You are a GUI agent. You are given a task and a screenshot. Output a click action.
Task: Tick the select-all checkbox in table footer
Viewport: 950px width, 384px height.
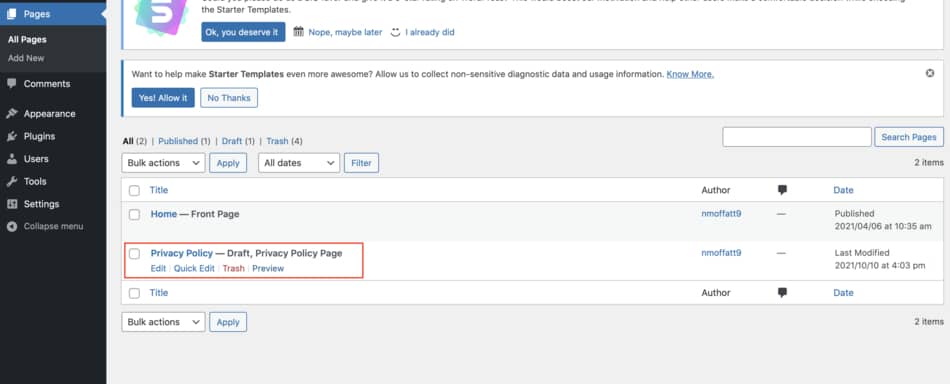pos(135,293)
